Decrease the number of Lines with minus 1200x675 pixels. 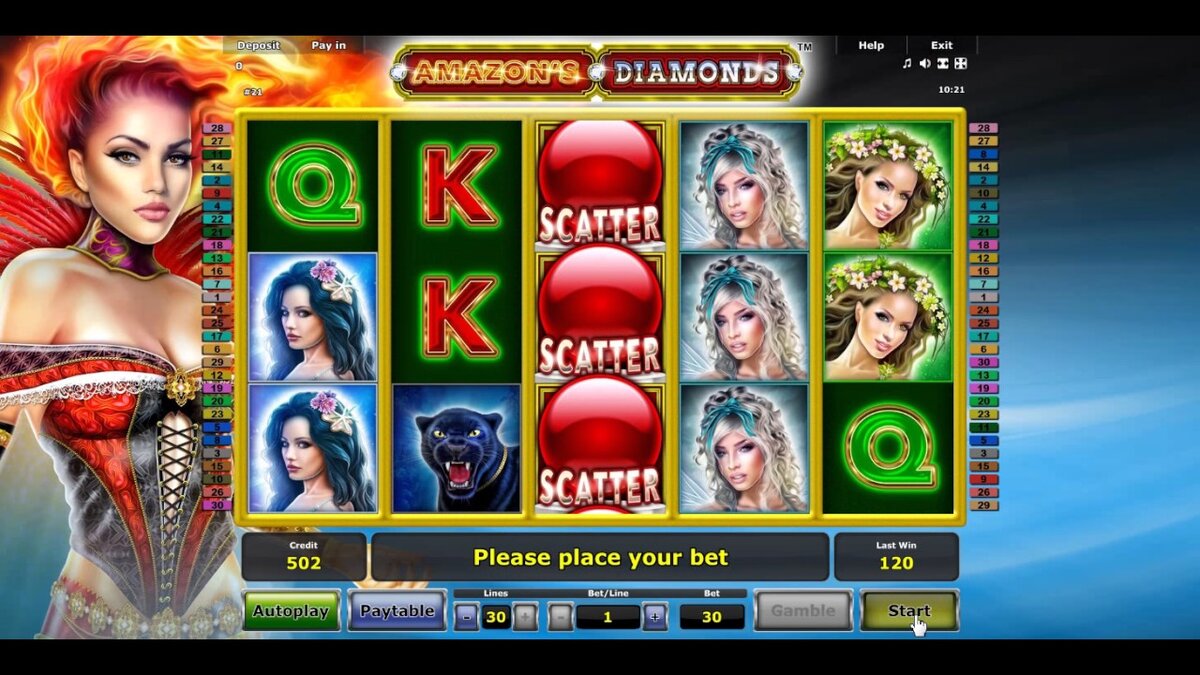click(467, 617)
